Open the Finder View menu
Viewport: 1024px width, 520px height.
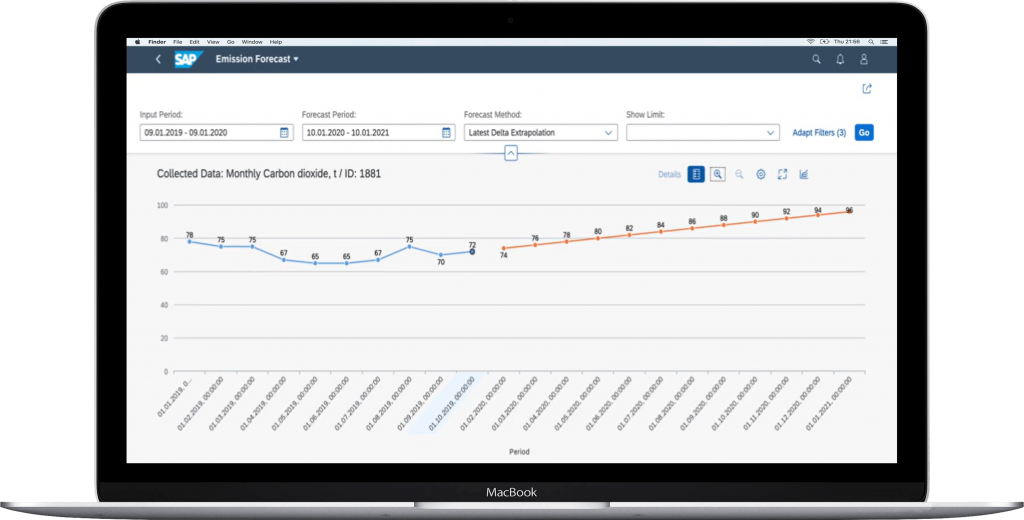[215, 42]
